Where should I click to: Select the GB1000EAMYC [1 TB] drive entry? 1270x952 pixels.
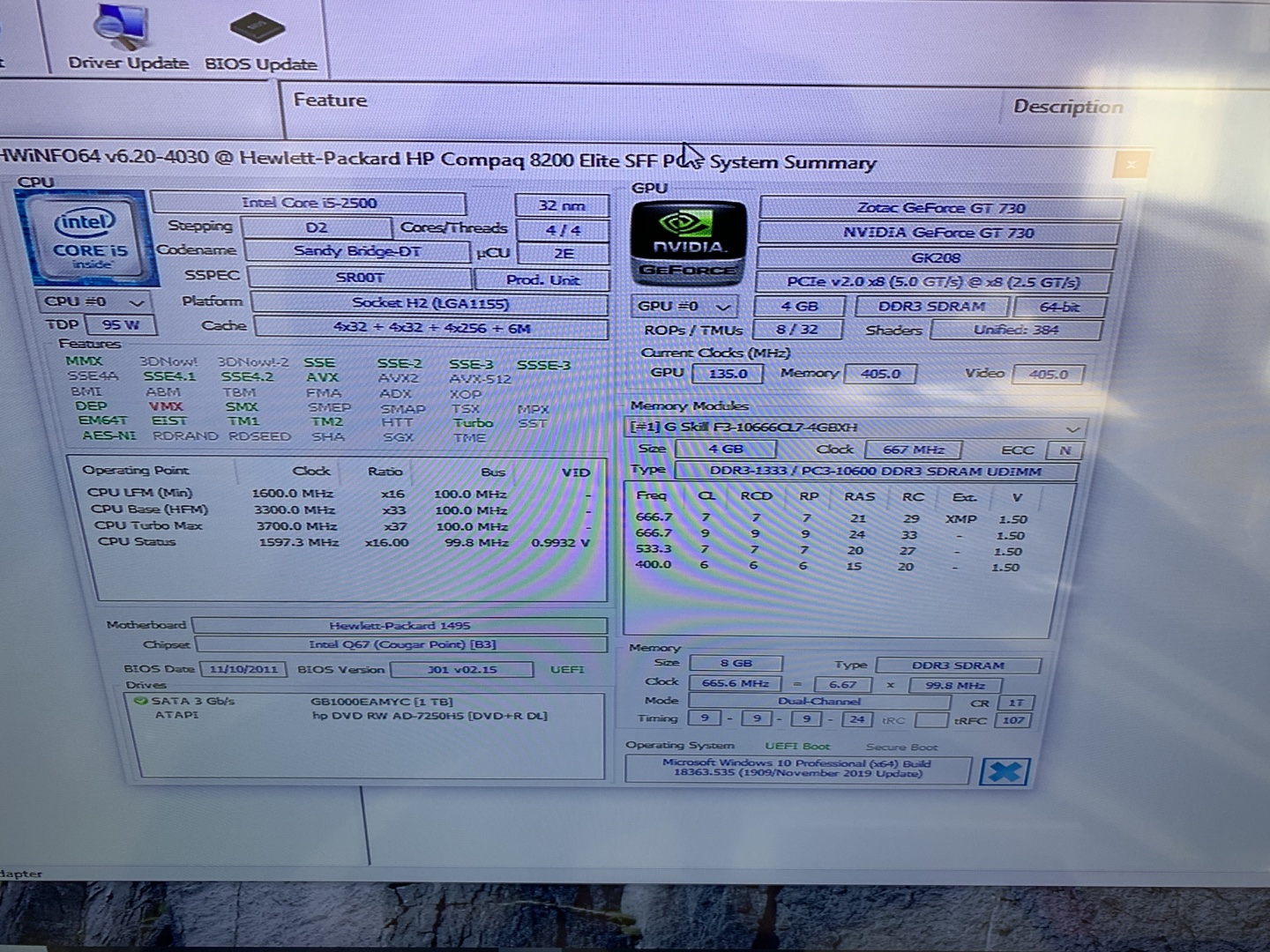[x=382, y=702]
